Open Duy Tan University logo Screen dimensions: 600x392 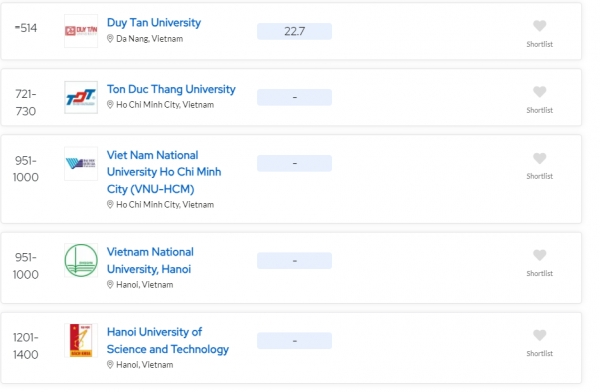tap(81, 31)
